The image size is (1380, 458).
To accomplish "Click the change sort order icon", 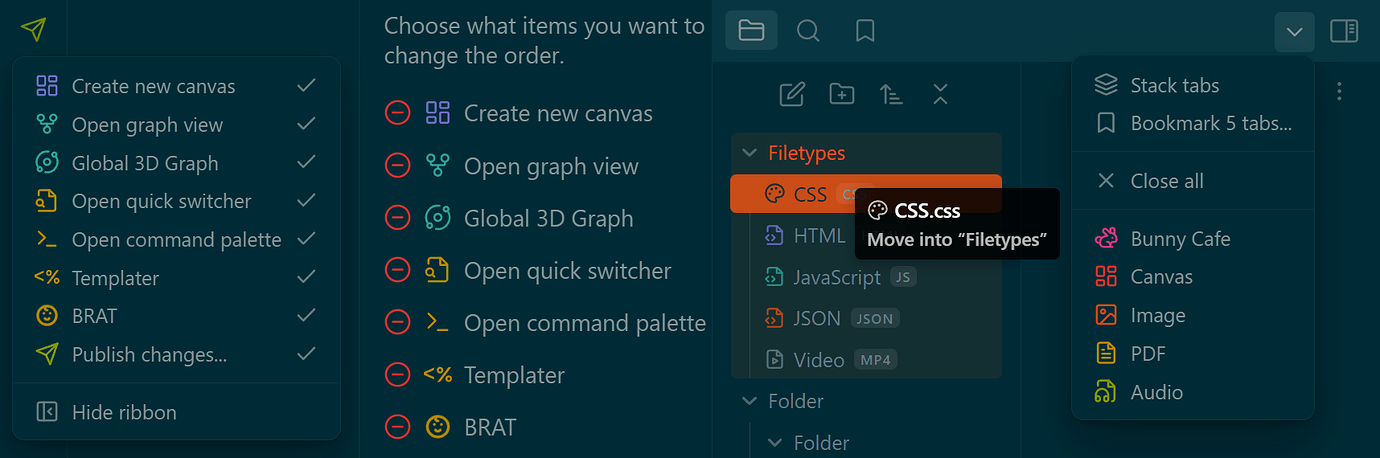I will (x=891, y=94).
